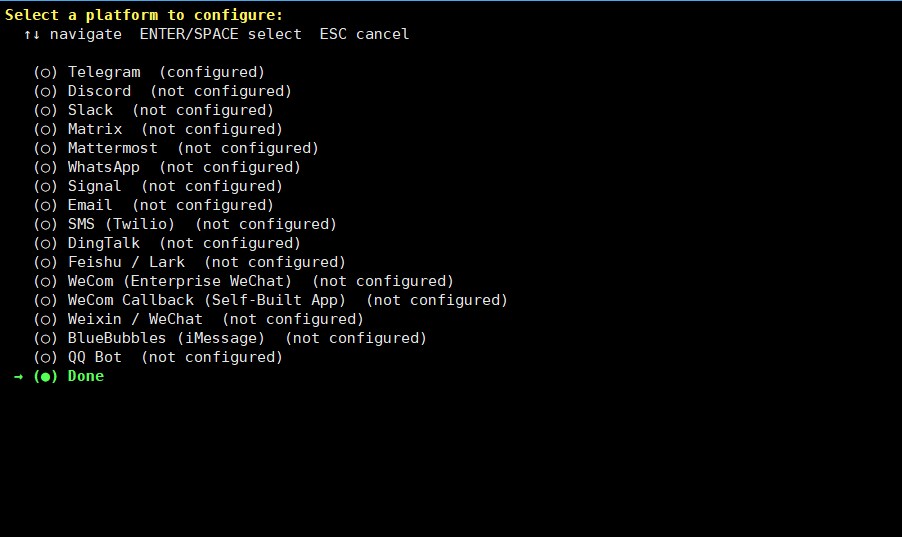This screenshot has width=902, height=537.
Task: Choose the Signal radio button
Action: 46,186
